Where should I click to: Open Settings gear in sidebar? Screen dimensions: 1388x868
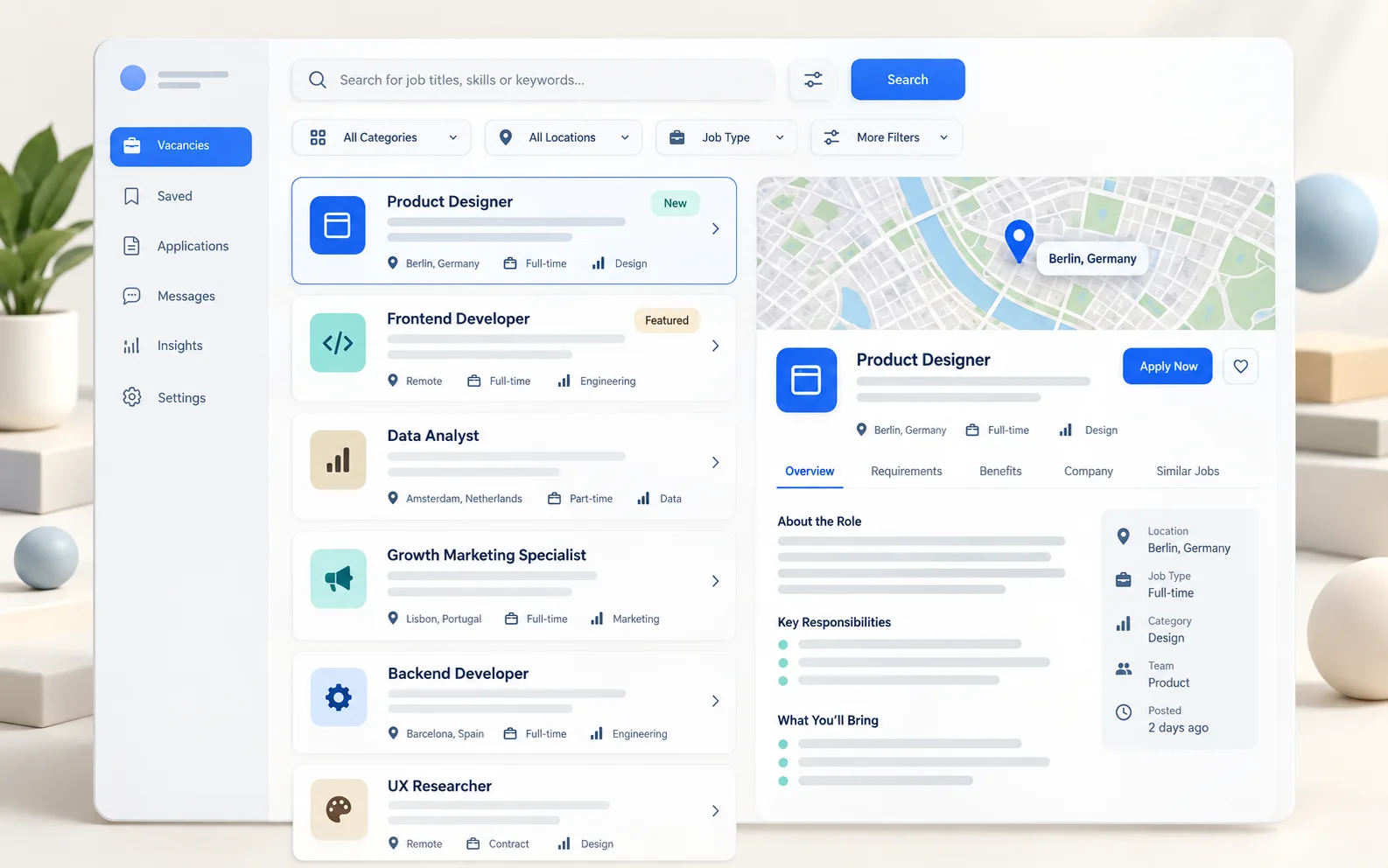click(131, 397)
